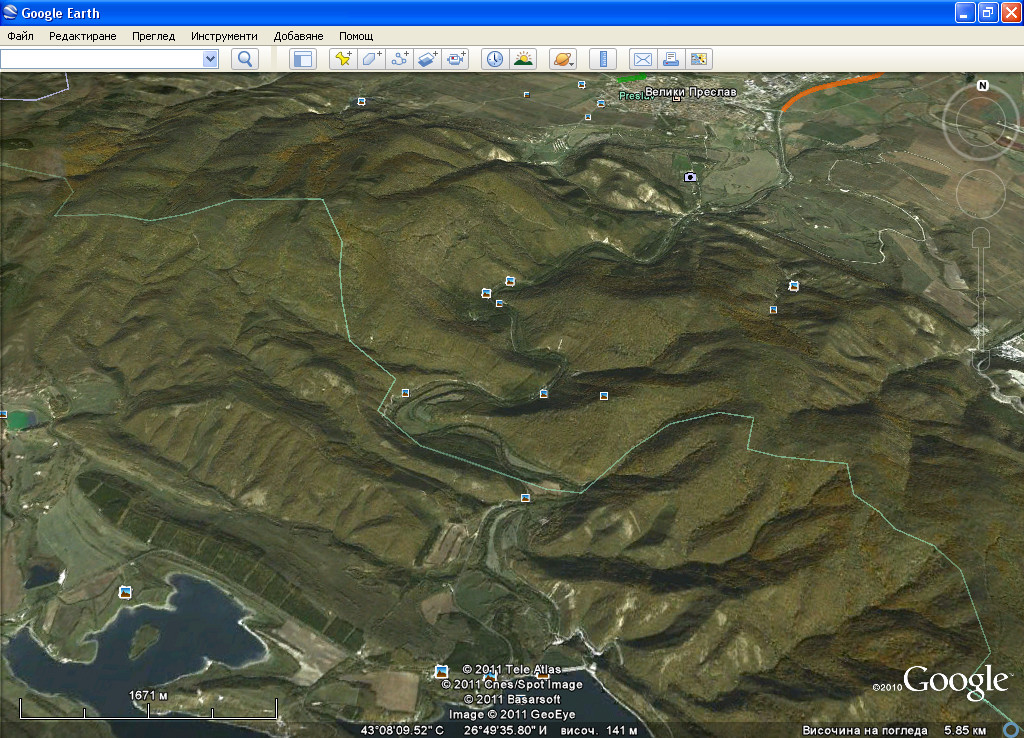
Task: Add a new placemark from toolbar
Action: [x=343, y=59]
